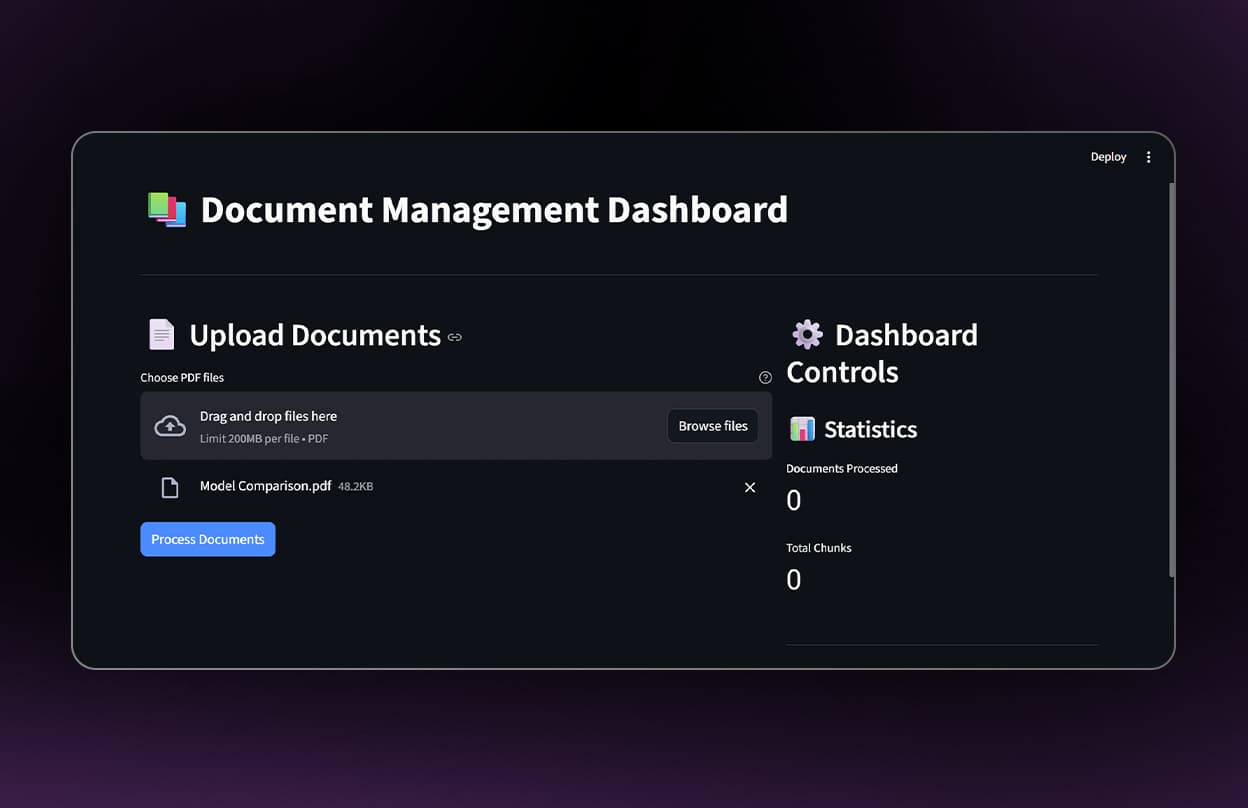
Task: Select the Model Comparison.pdf file name
Action: (x=265, y=486)
